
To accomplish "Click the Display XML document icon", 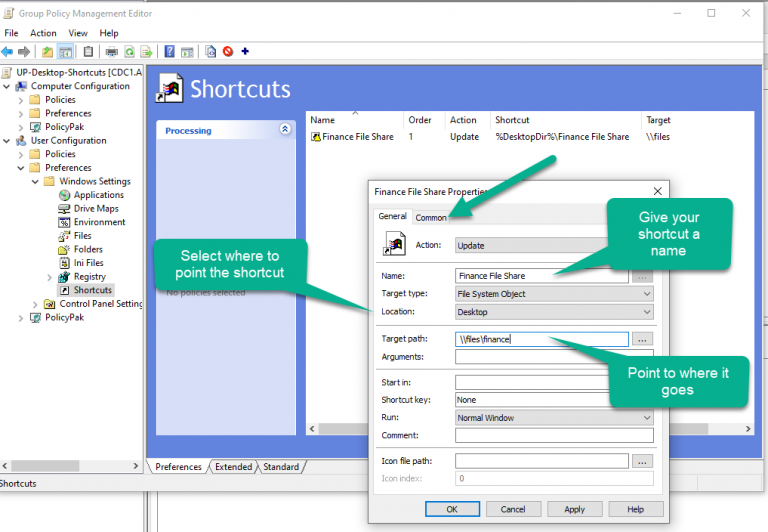I will pyautogui.click(x=211, y=51).
